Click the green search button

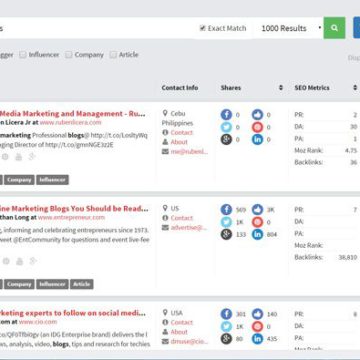[x=334, y=28]
